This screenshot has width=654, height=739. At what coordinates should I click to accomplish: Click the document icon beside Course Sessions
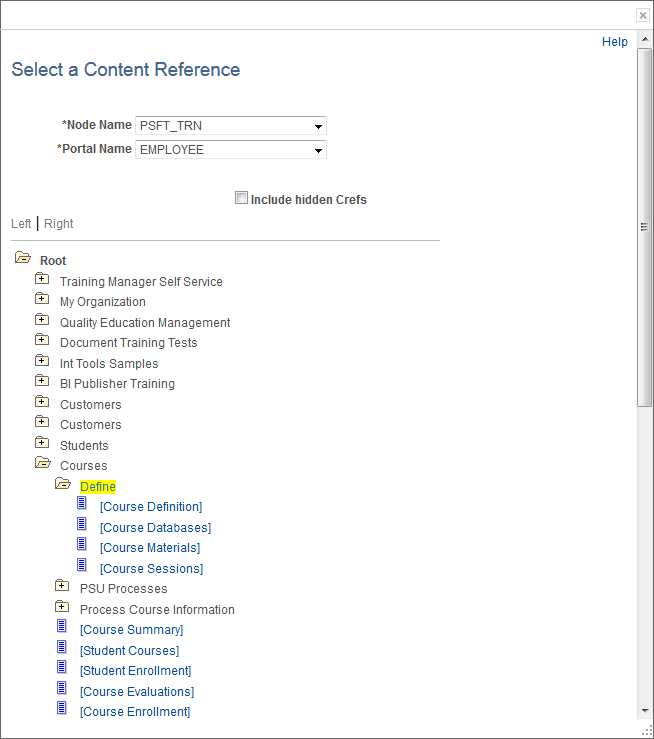pos(82,565)
